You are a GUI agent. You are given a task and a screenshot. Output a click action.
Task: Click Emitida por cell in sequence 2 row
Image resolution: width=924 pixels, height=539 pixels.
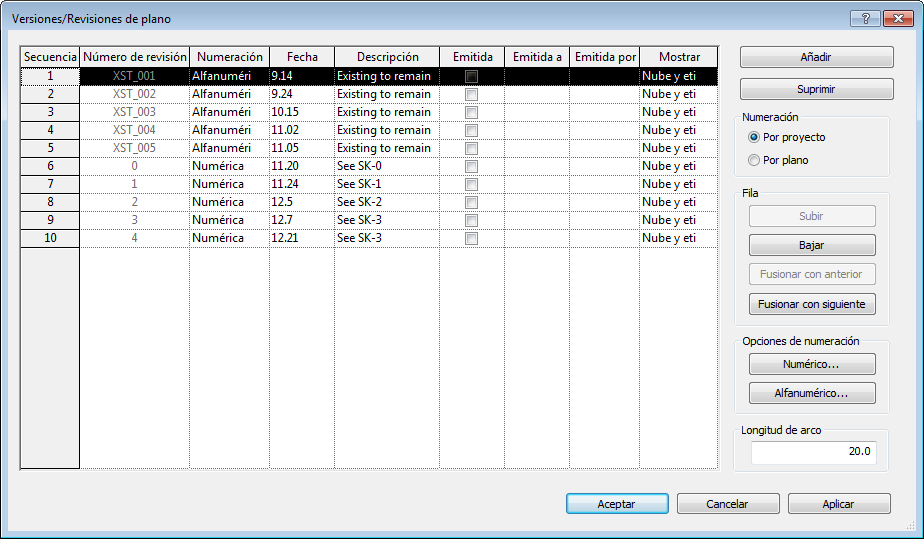point(605,94)
